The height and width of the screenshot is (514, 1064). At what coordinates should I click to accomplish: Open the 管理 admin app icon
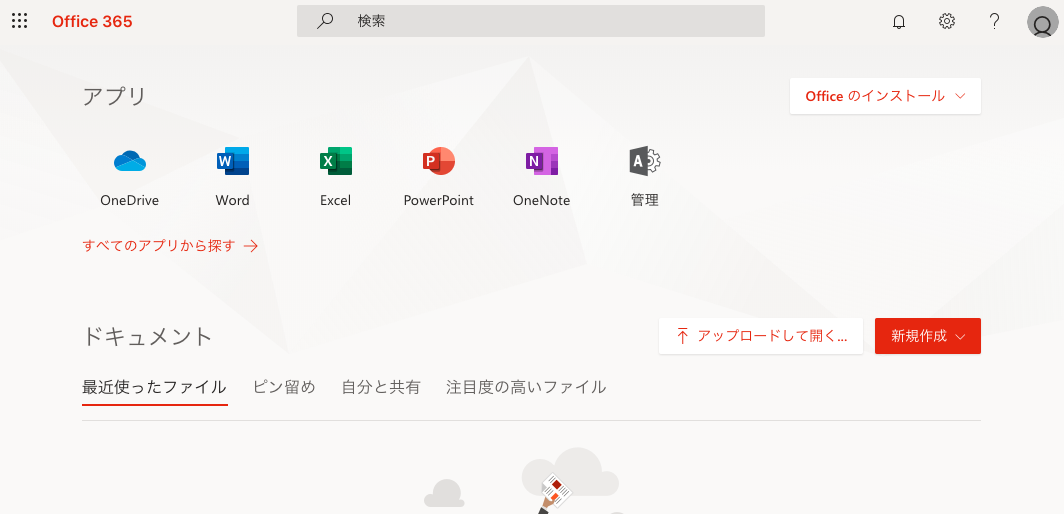point(645,161)
